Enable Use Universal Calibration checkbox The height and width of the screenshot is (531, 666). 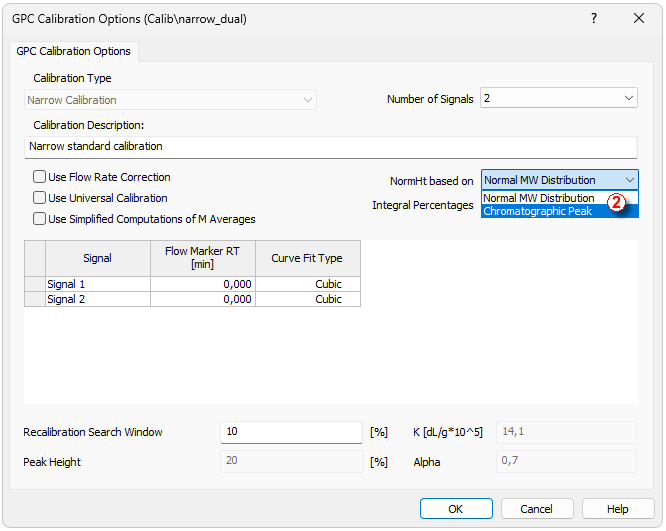click(x=40, y=198)
